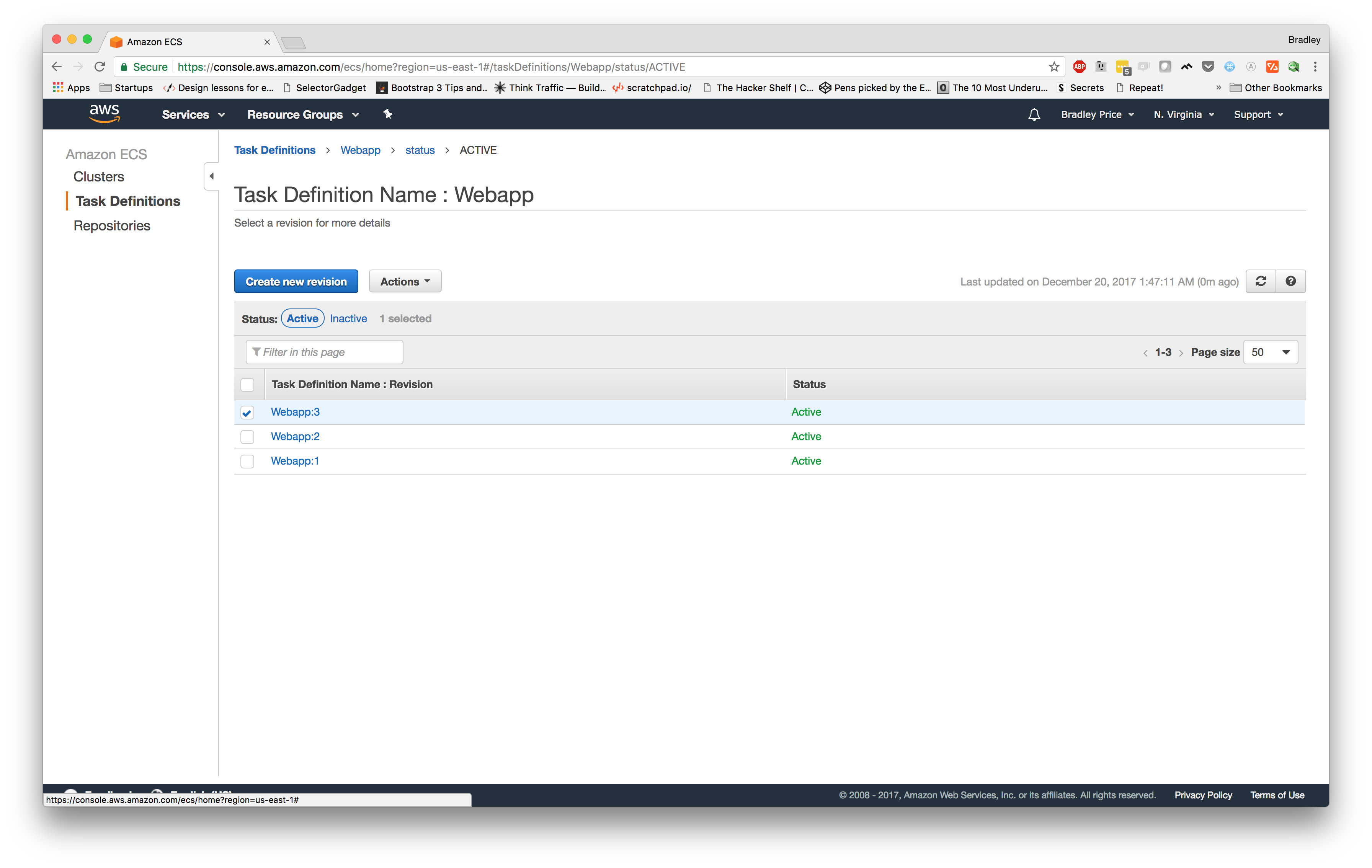
Task: Open the Actions dropdown
Action: click(x=405, y=281)
